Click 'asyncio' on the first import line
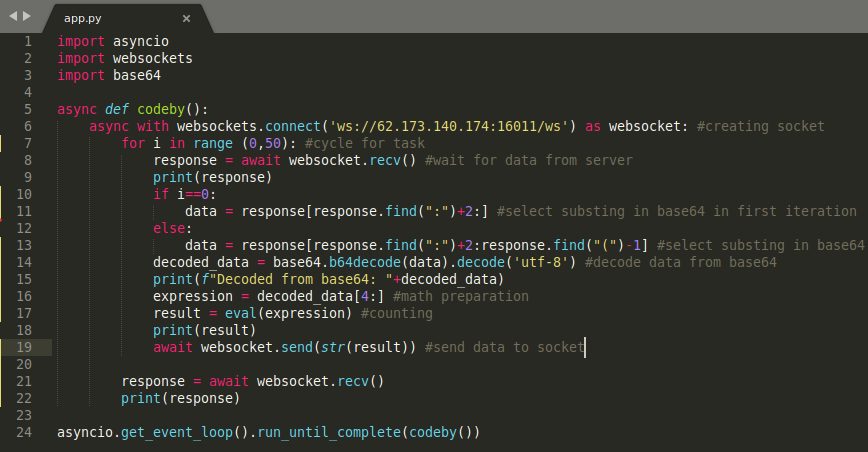 pyautogui.click(x=141, y=41)
